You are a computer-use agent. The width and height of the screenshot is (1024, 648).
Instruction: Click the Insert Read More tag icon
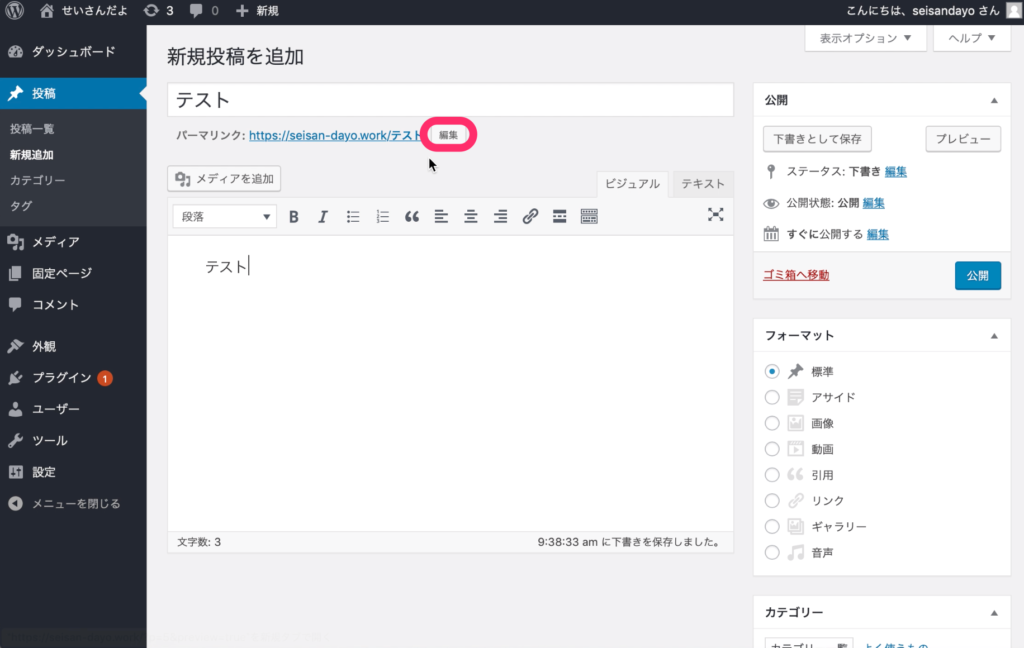[x=560, y=216]
